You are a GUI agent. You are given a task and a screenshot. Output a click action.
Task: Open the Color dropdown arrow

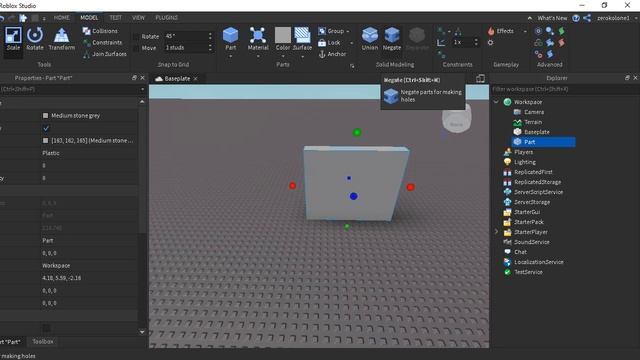(x=283, y=56)
